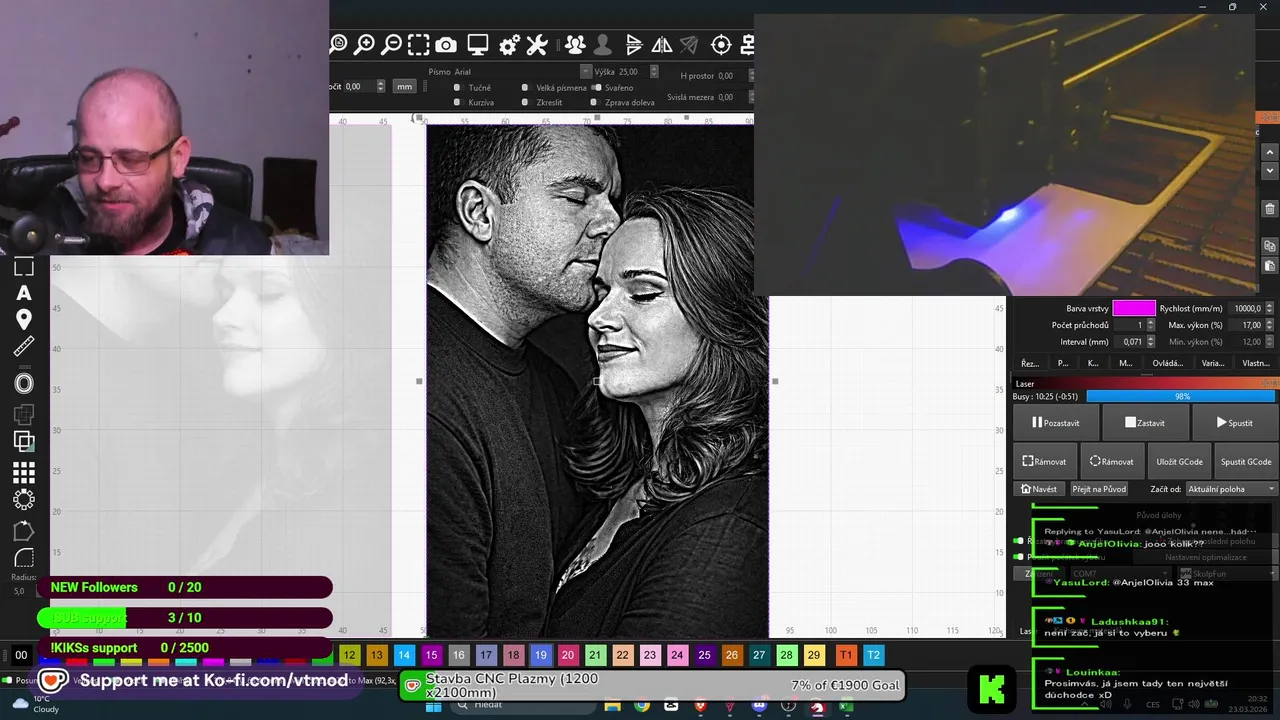Click the Navést home button

click(x=1039, y=489)
